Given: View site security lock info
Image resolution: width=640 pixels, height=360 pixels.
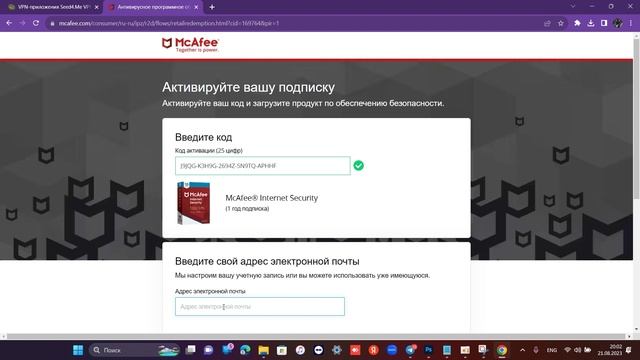Looking at the screenshot, I should 52,24.
